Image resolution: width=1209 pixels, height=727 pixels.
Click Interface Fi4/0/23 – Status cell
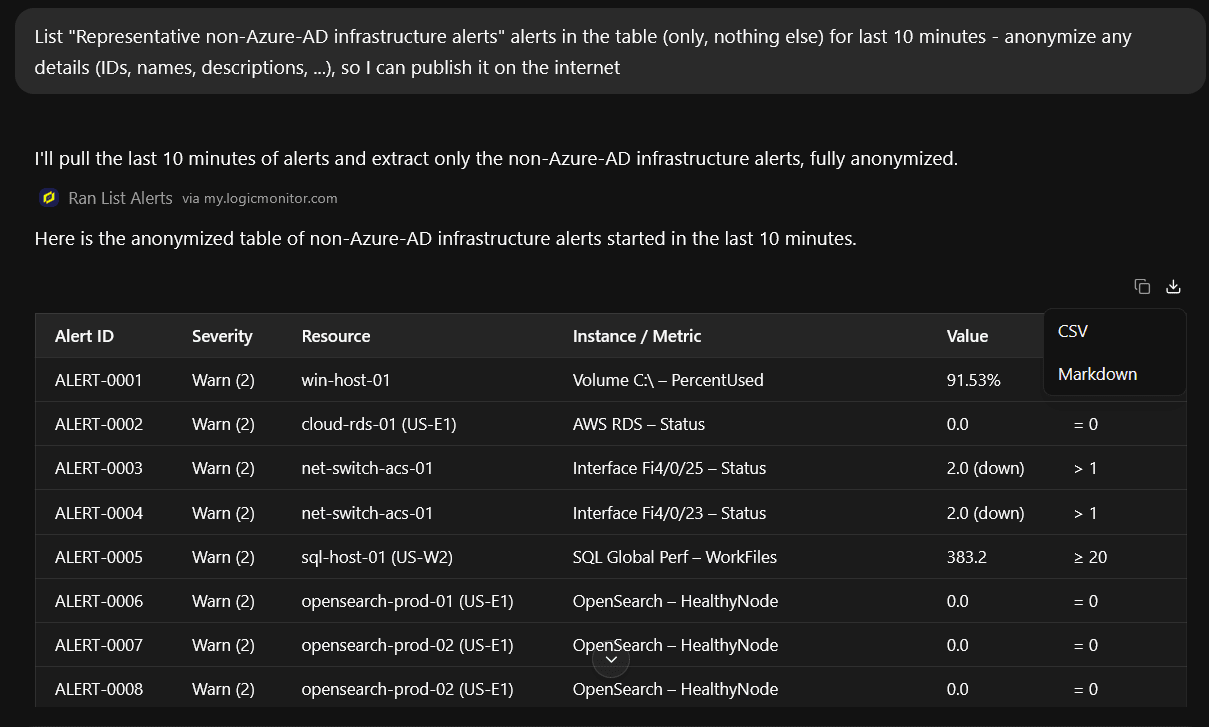click(669, 513)
